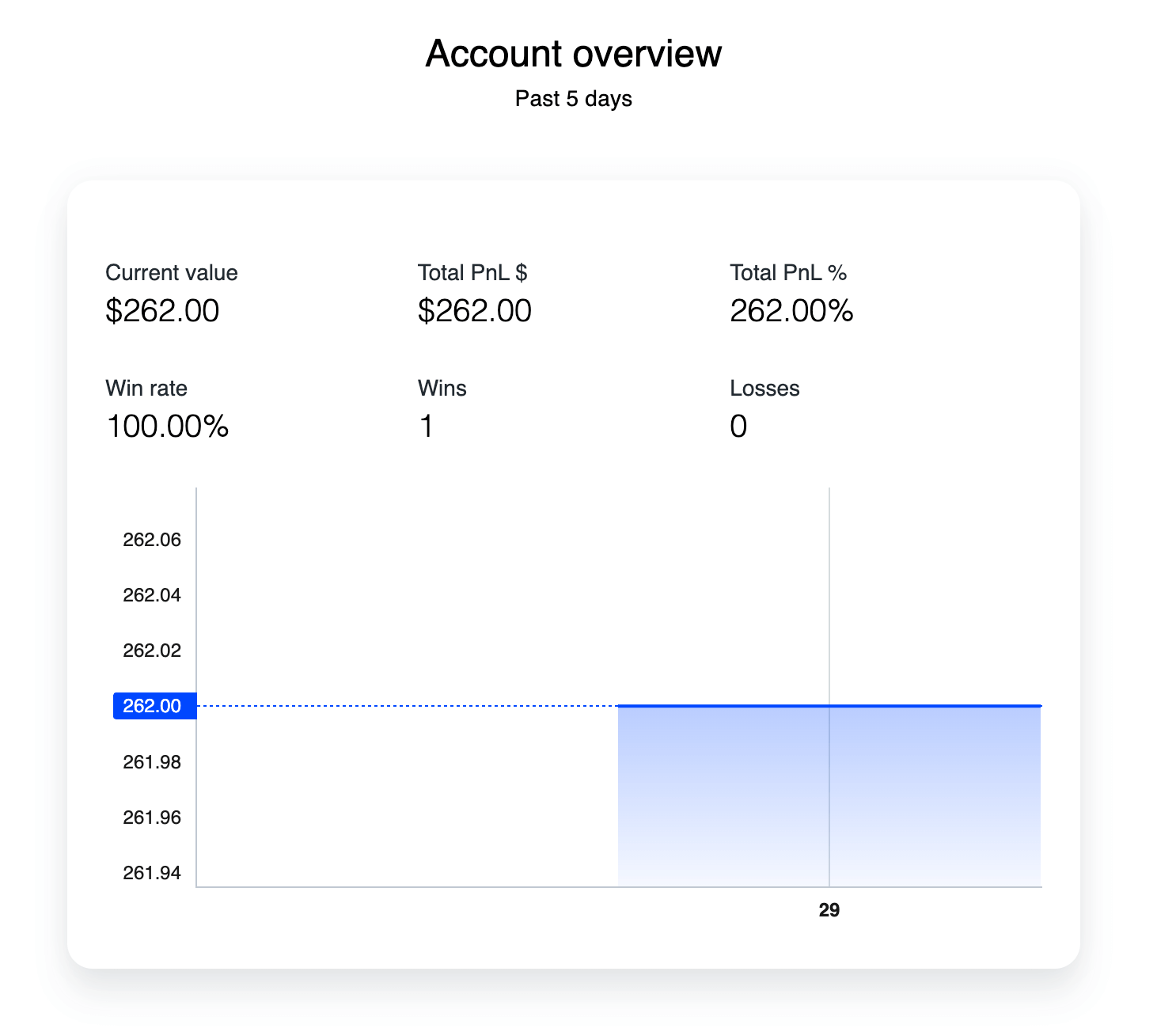Click the Total PnL $ label
This screenshot has height=1032, width=1176.
472,273
